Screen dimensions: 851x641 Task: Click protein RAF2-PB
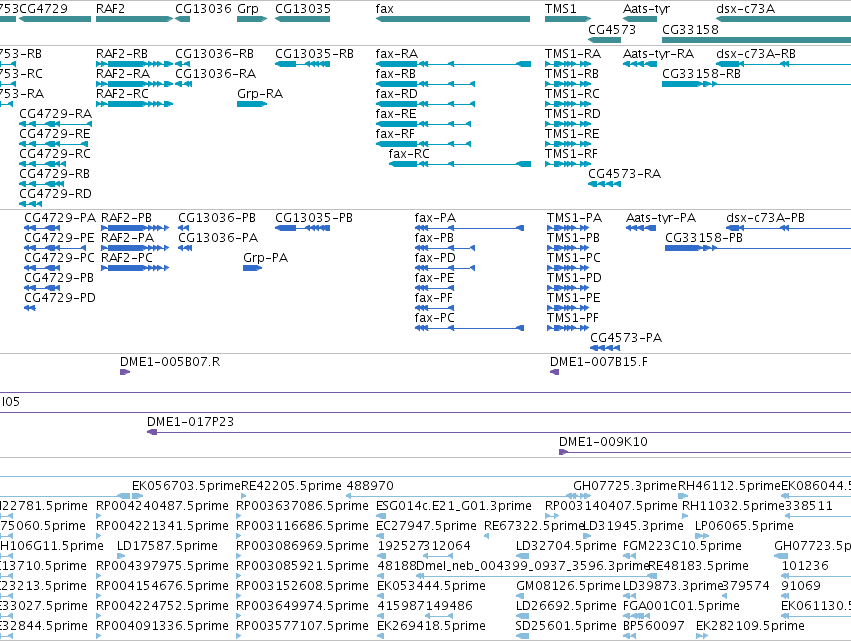[135, 228]
